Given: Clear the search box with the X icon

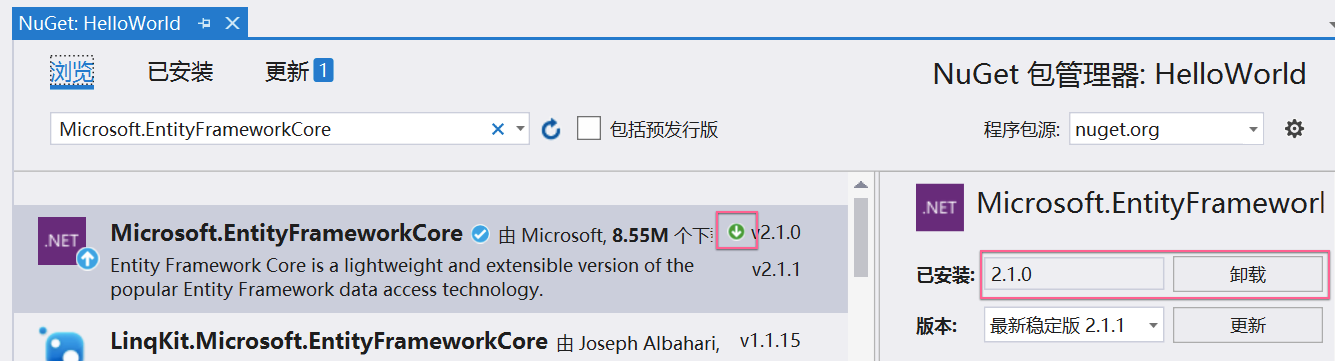Looking at the screenshot, I should [497, 129].
